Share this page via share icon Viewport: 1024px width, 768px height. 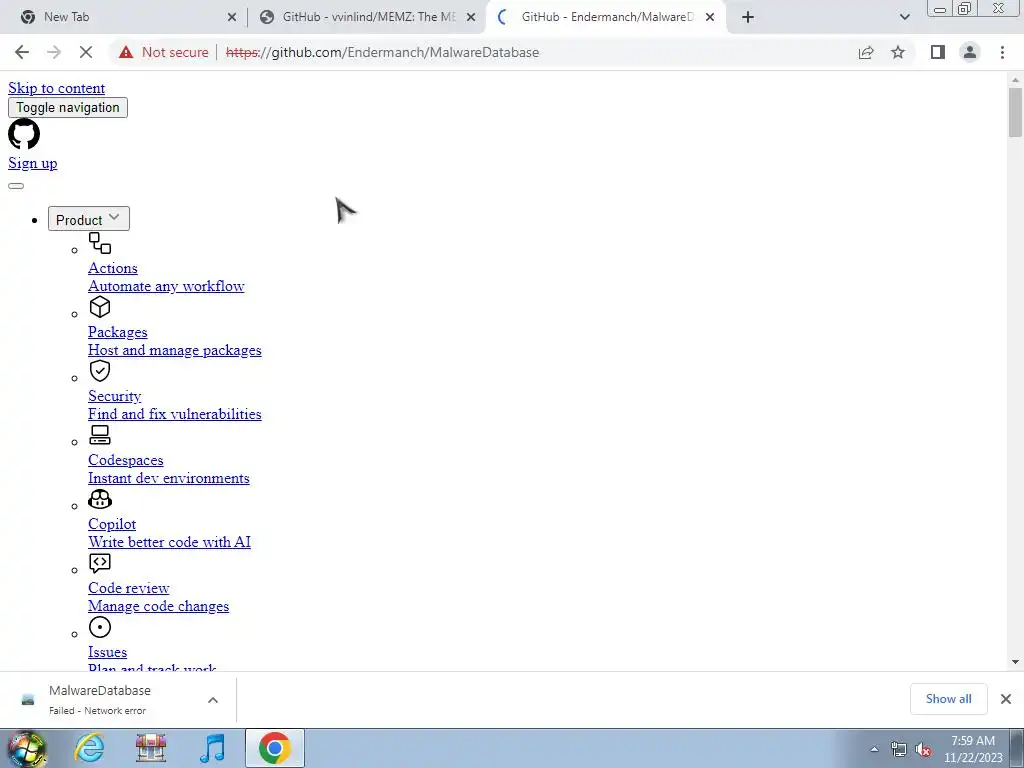(866, 52)
